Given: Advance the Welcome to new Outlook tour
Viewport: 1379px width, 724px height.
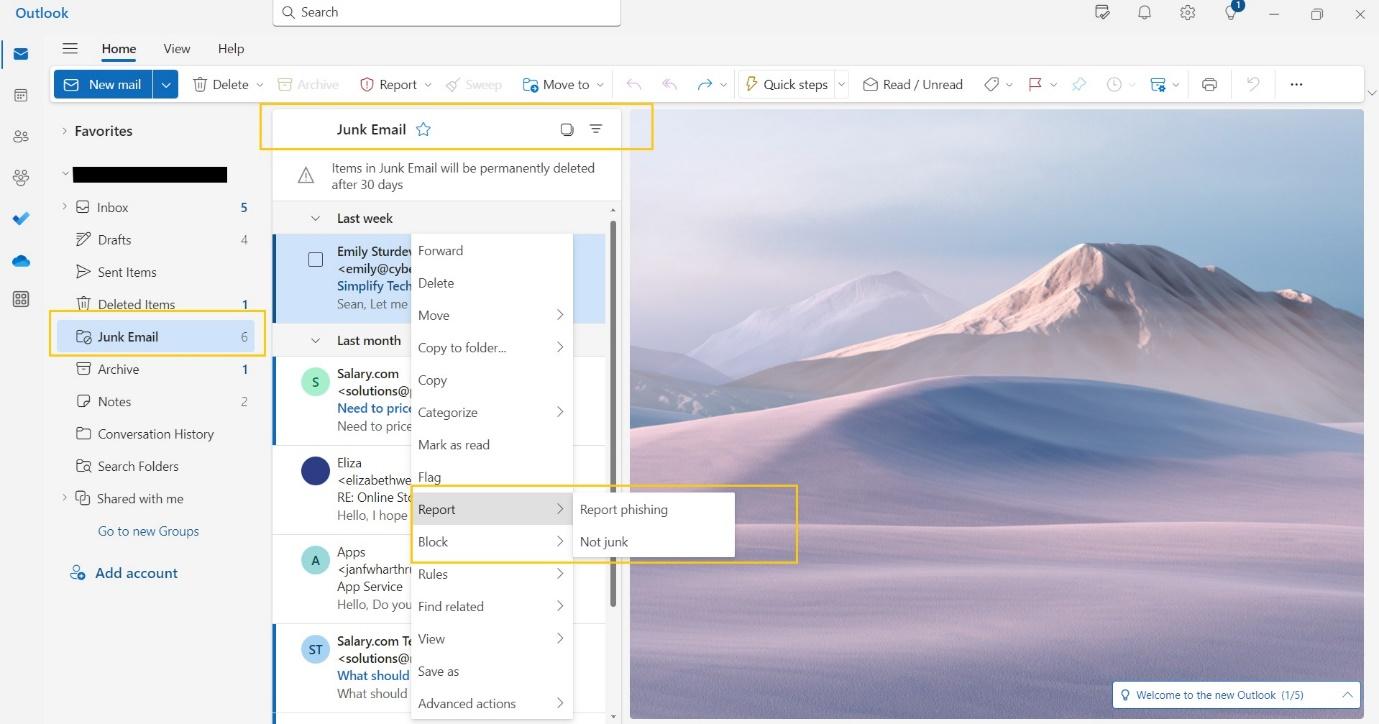Looking at the screenshot, I should coord(1347,695).
